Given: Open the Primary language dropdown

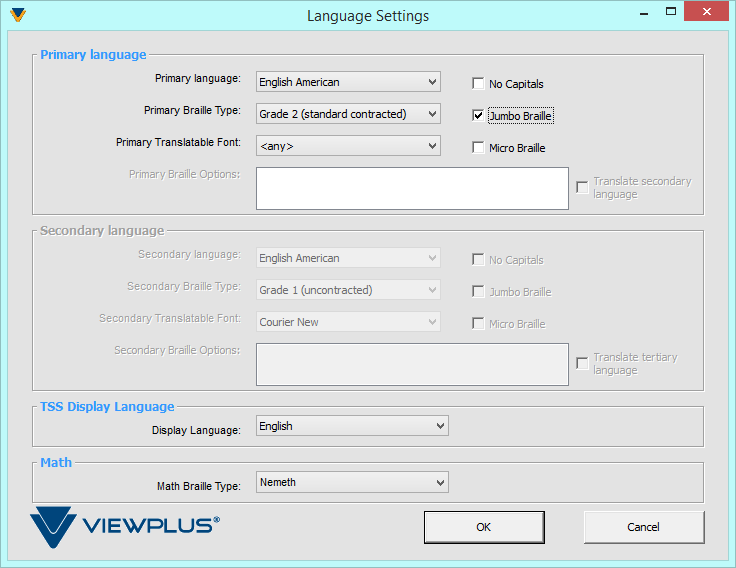Looking at the screenshot, I should pos(348,82).
